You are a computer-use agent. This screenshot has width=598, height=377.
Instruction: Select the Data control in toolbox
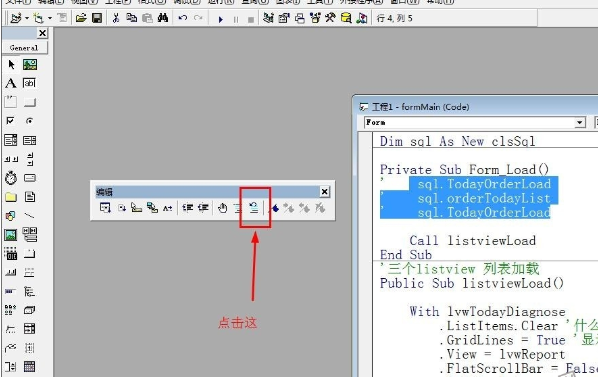(x=30, y=235)
